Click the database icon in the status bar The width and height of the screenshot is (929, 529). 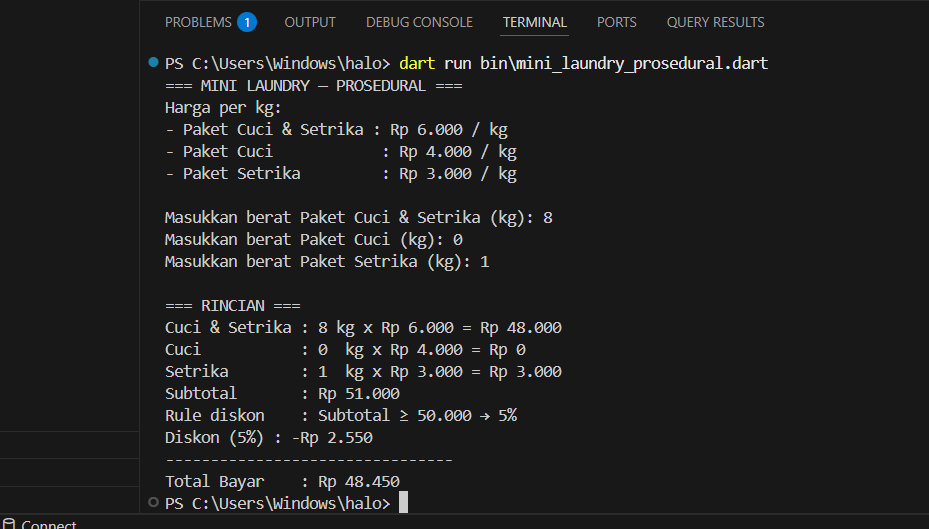click(9, 523)
